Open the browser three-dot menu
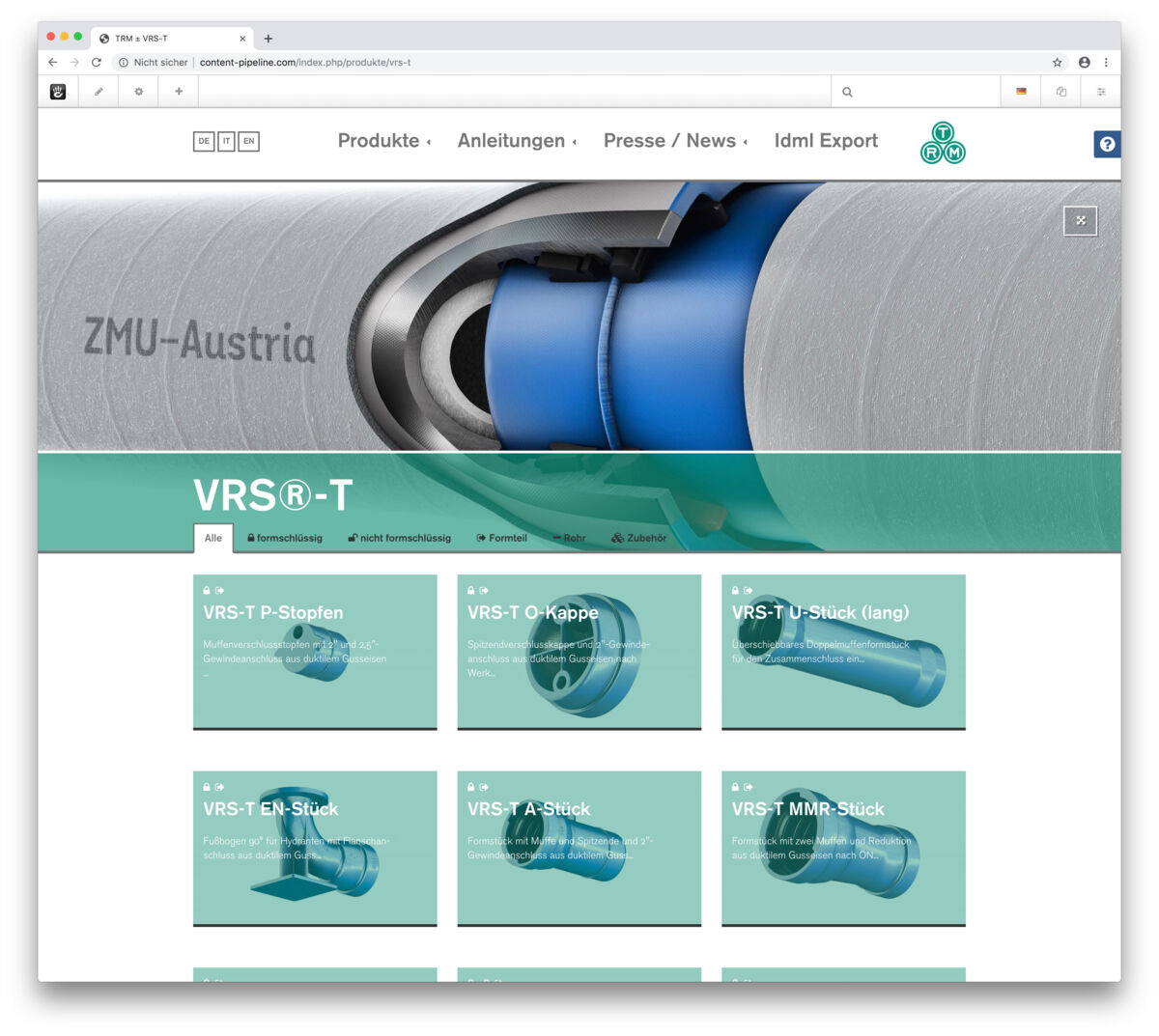1159x1036 pixels. click(x=1106, y=62)
